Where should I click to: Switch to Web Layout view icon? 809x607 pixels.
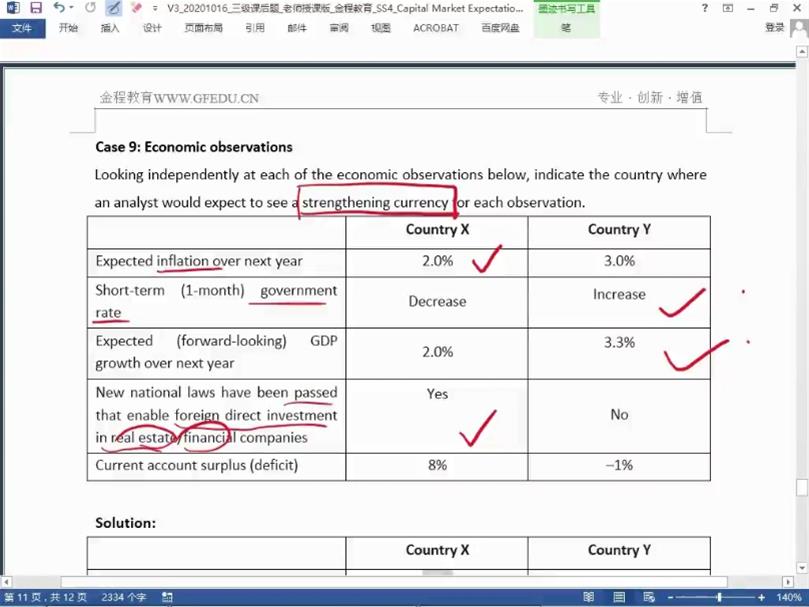(x=650, y=597)
